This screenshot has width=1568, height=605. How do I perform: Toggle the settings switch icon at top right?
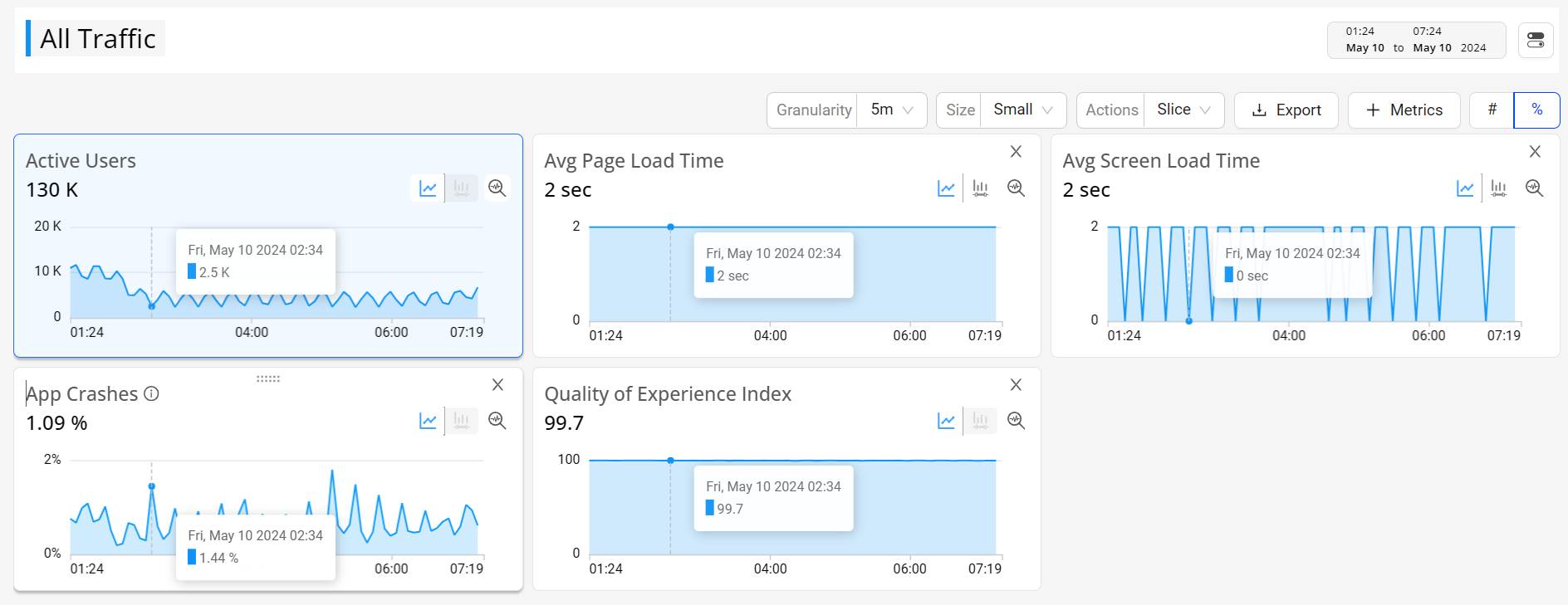coord(1536,40)
